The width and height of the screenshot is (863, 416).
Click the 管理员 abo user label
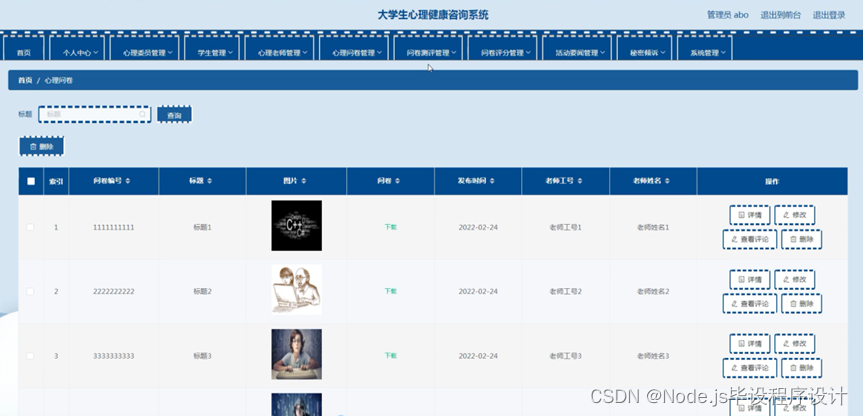tap(728, 15)
